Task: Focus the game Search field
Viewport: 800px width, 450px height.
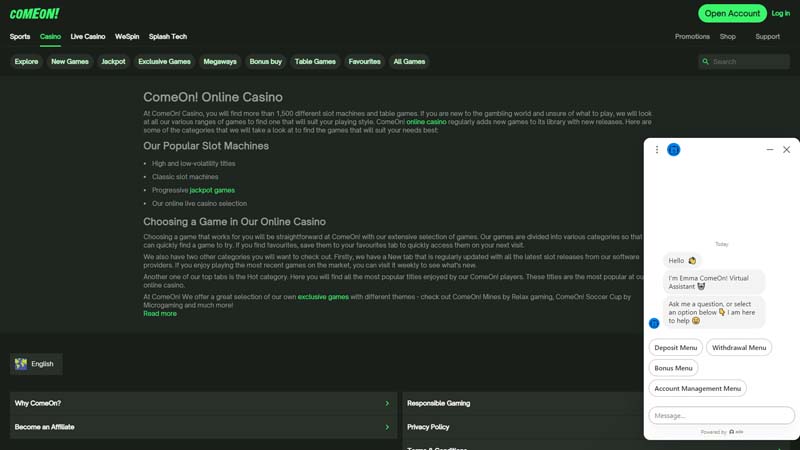Action: [x=744, y=62]
